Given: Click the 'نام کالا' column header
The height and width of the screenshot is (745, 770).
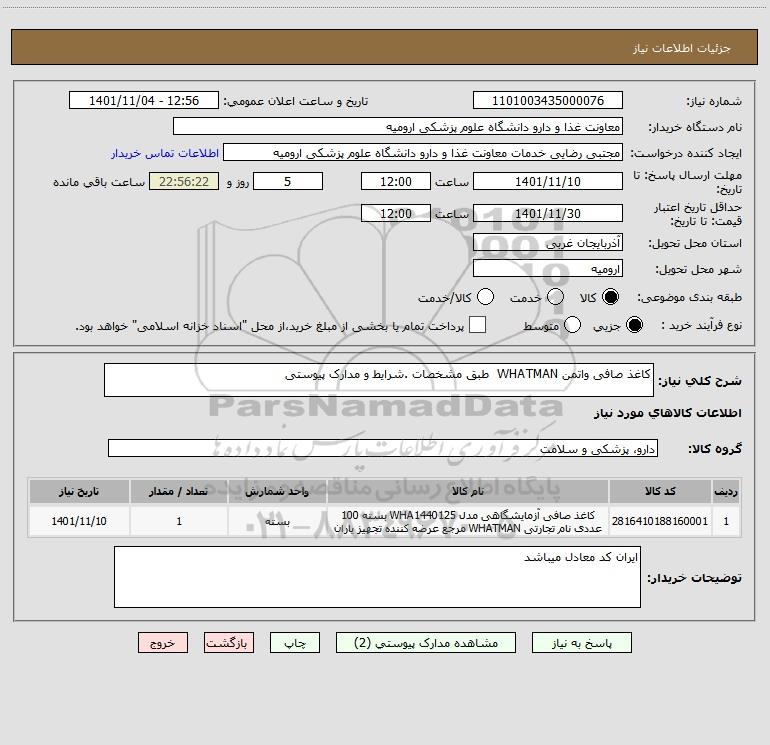Looking at the screenshot, I should coord(466,491).
